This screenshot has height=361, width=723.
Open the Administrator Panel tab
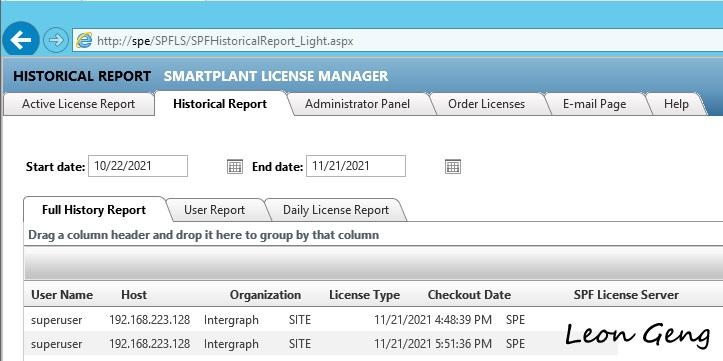pyautogui.click(x=357, y=104)
